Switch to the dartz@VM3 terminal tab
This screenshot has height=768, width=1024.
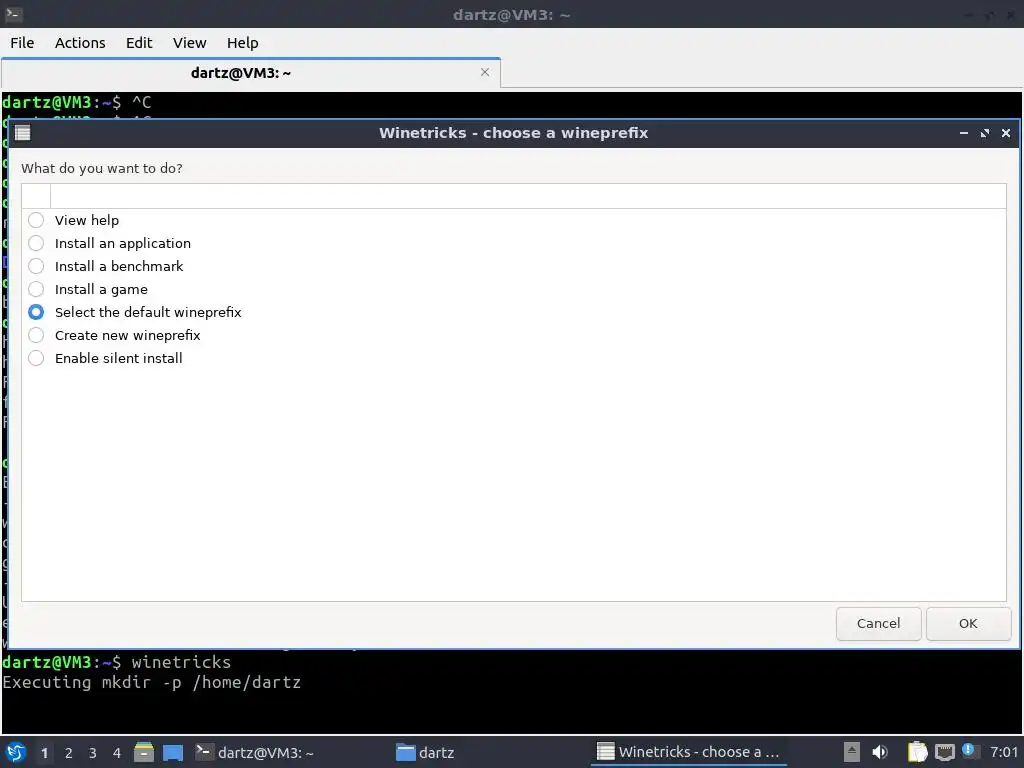[241, 73]
